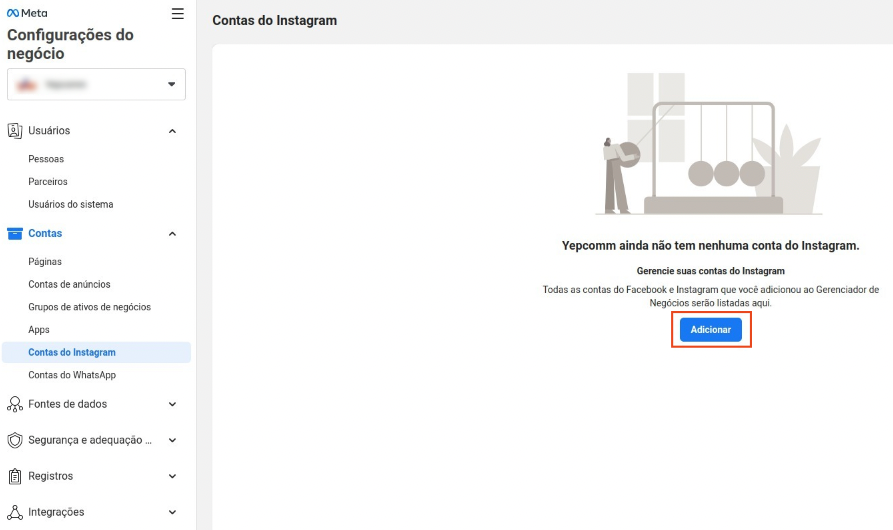Collapse the Contas section chevron
893x530 pixels.
(172, 234)
